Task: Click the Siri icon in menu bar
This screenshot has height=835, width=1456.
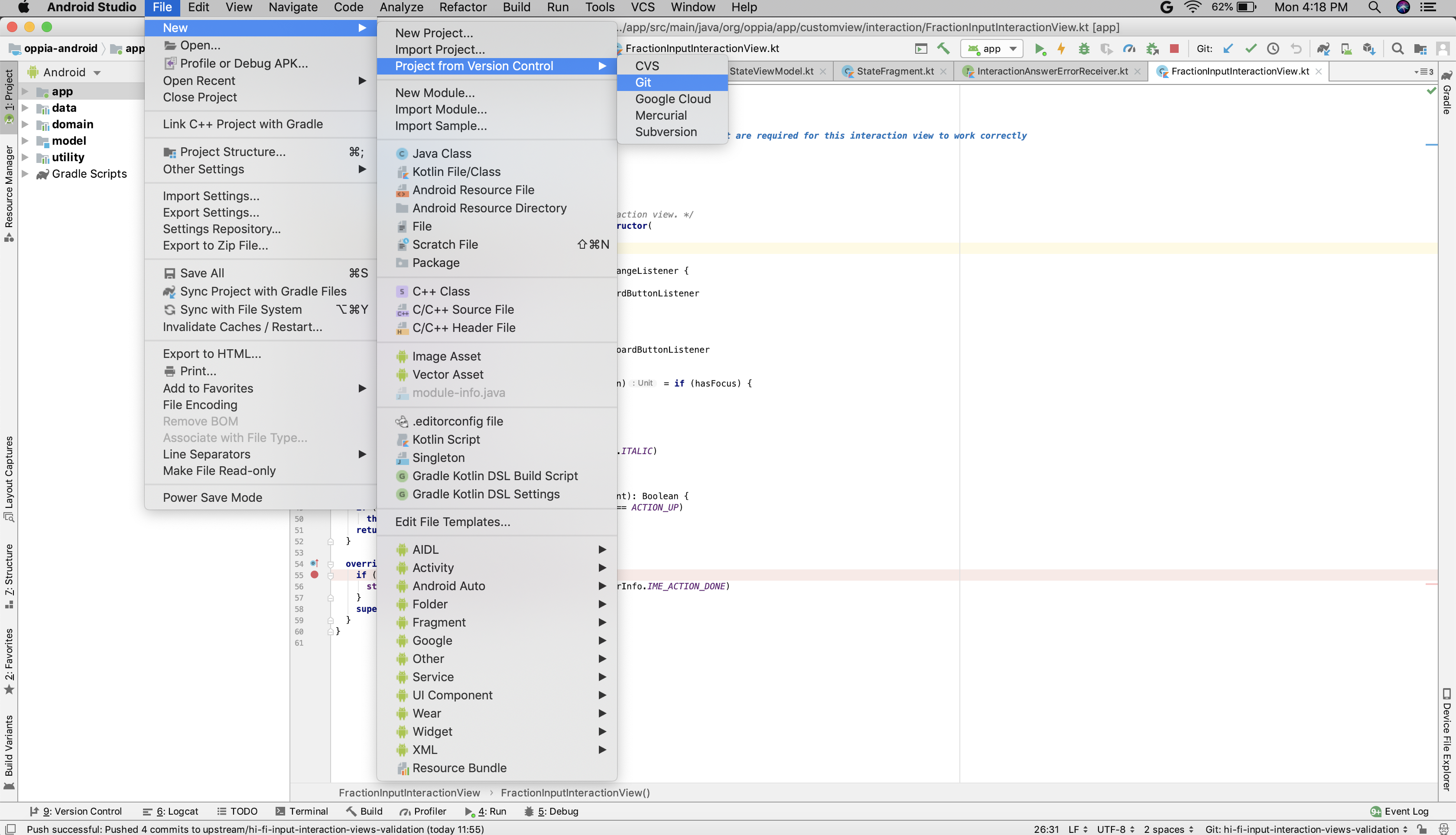Action: (1403, 7)
